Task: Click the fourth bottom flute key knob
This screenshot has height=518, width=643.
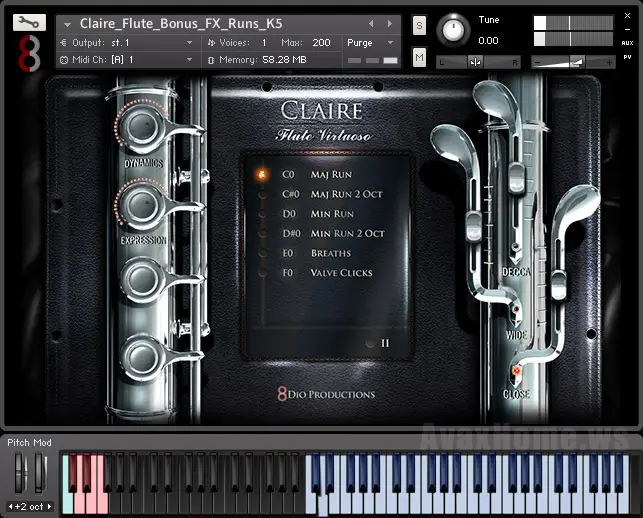Action: (141, 357)
